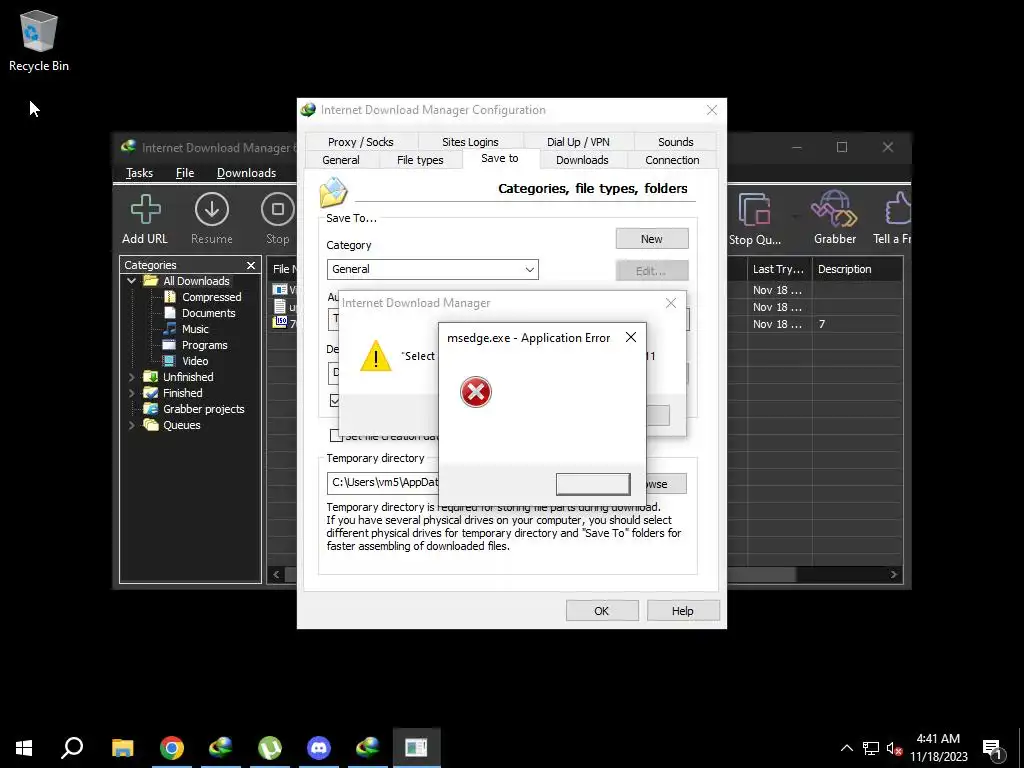This screenshot has height=768, width=1024.
Task: Switch to the Connection tab
Action: 672,160
